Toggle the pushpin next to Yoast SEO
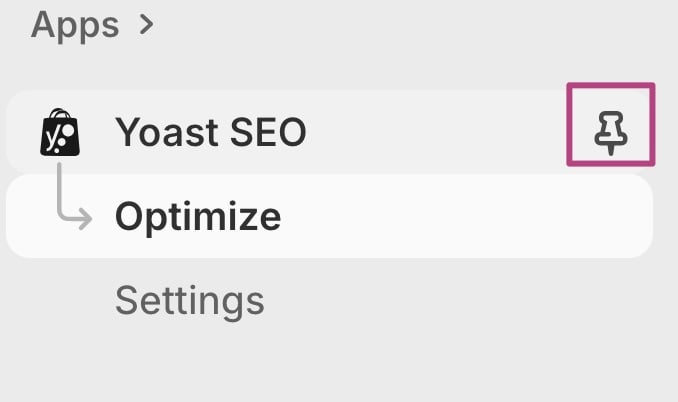This screenshot has height=402, width=678. [x=610, y=132]
